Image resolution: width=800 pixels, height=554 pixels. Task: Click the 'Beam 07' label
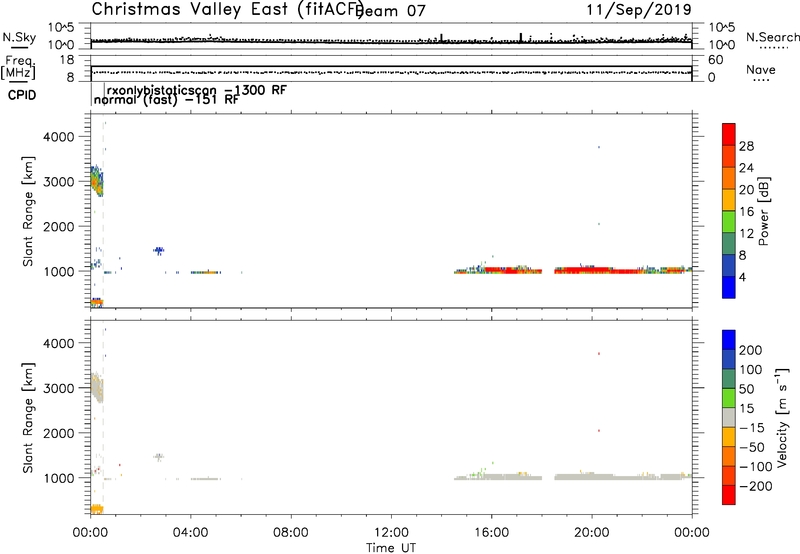392,11
